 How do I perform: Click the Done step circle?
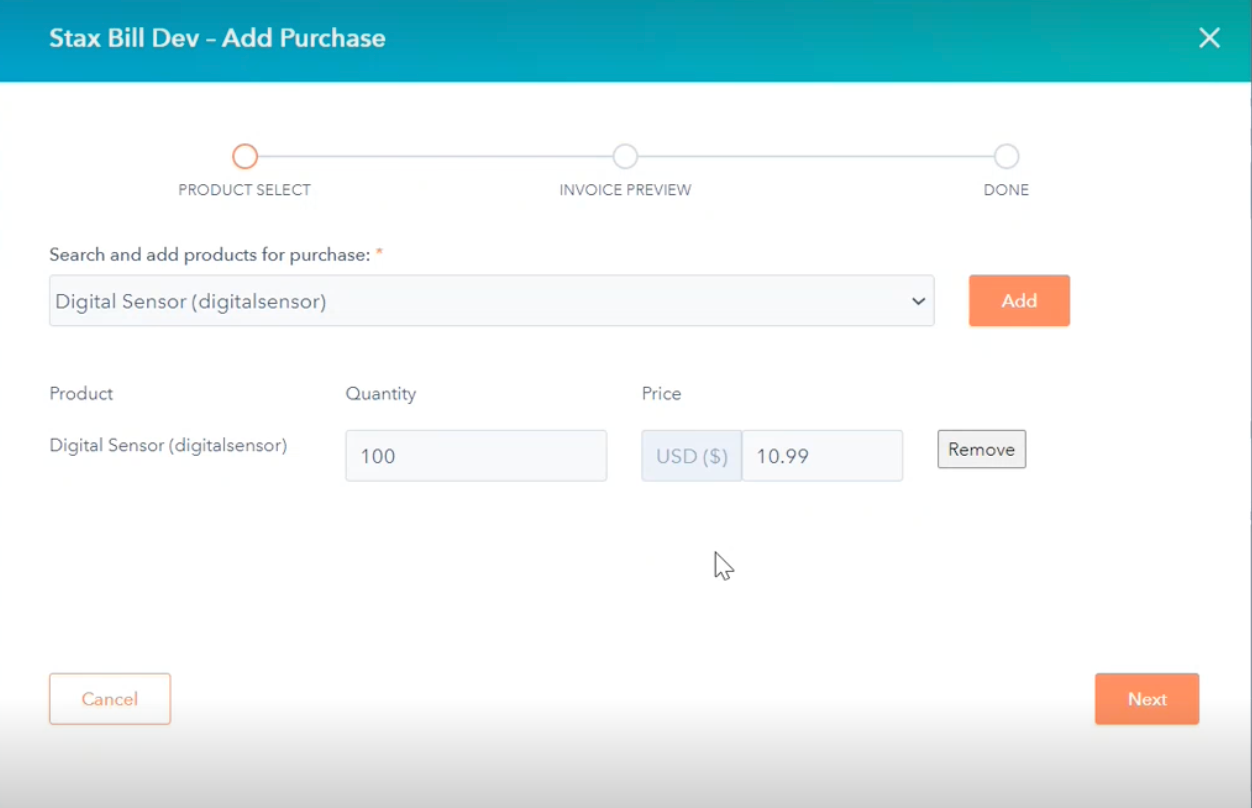point(1006,157)
